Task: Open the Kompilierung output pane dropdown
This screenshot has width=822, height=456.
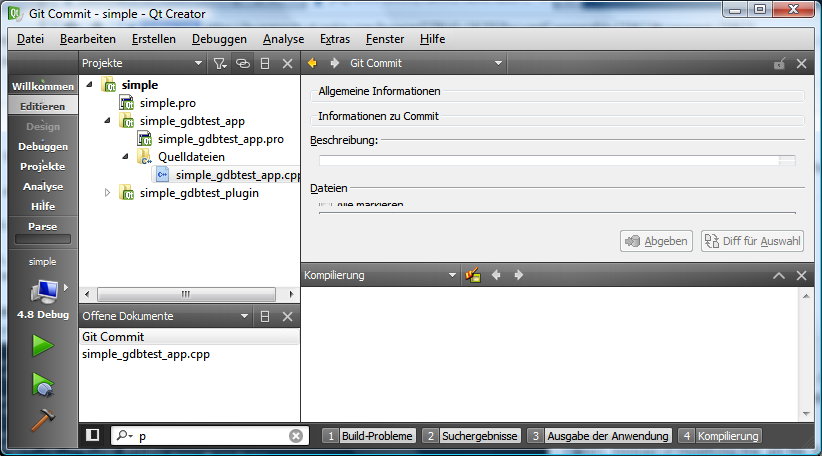Action: (380, 275)
